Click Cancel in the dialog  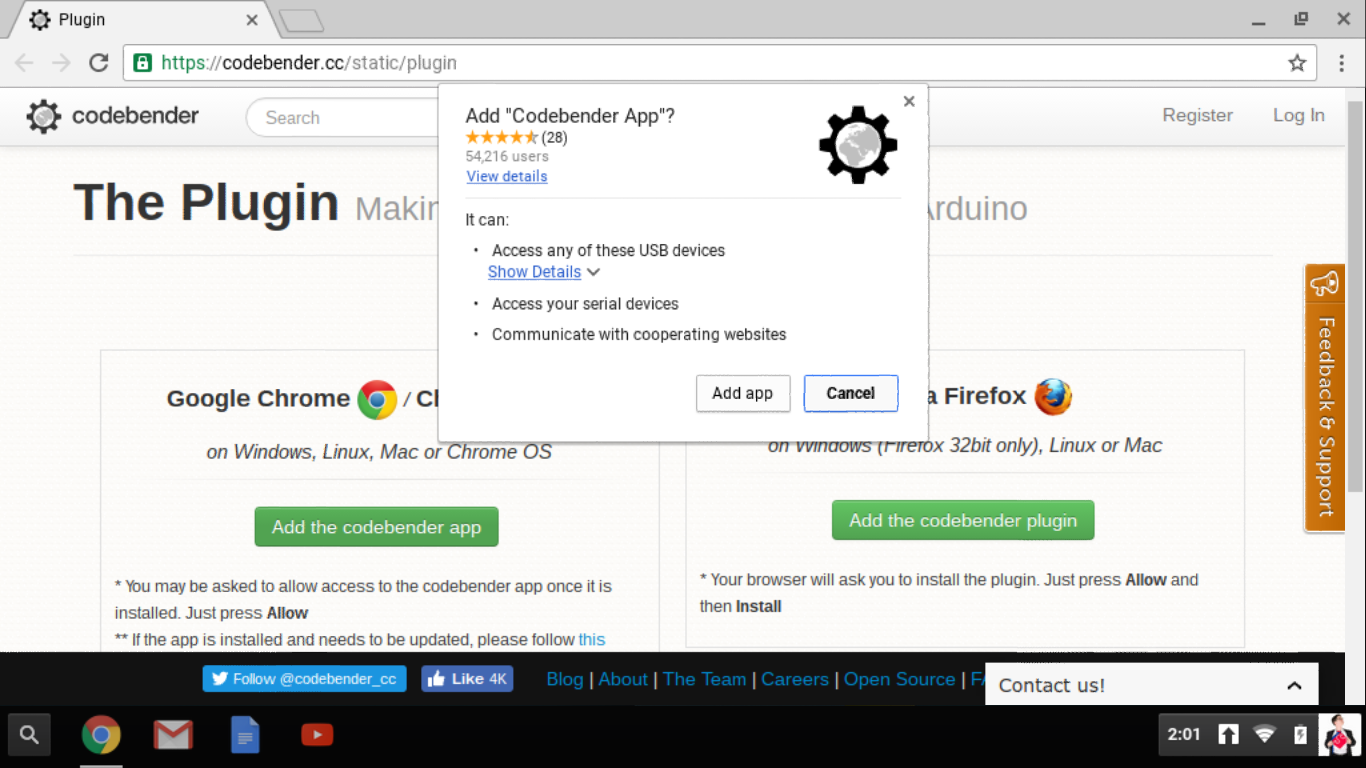coord(851,393)
